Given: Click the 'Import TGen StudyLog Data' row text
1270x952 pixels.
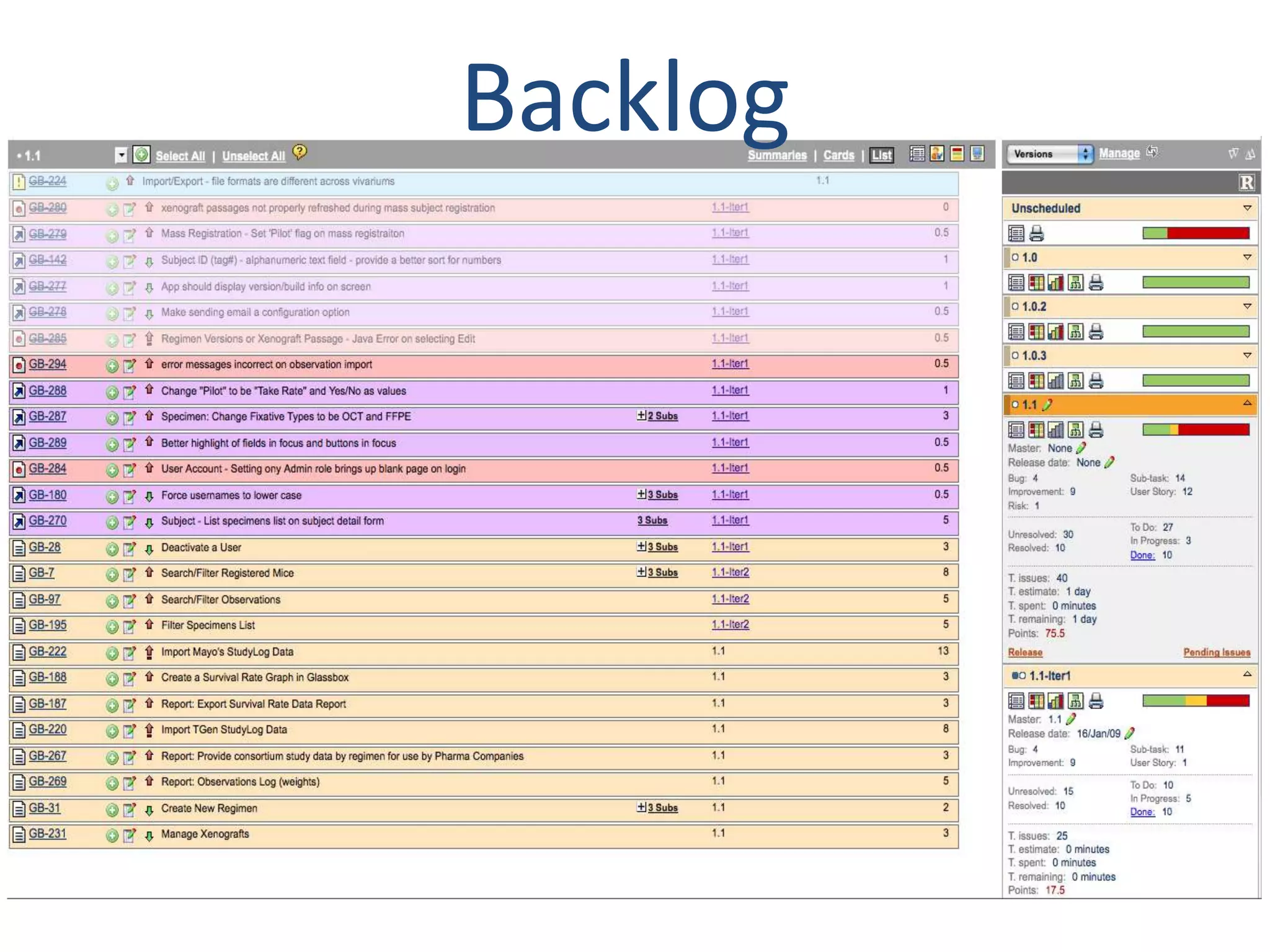Looking at the screenshot, I should pos(224,730).
